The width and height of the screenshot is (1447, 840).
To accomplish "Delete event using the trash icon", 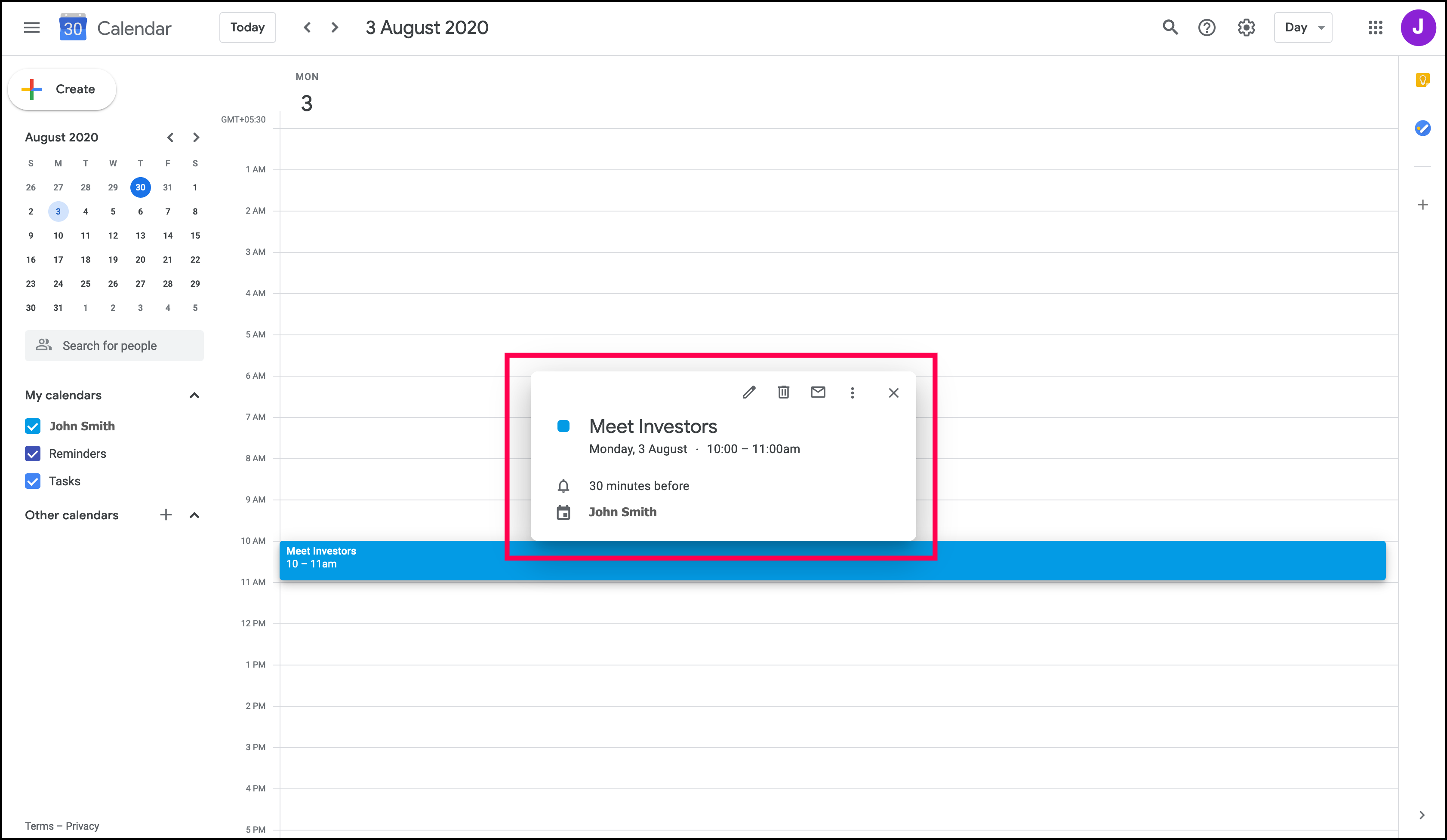I will pyautogui.click(x=783, y=392).
